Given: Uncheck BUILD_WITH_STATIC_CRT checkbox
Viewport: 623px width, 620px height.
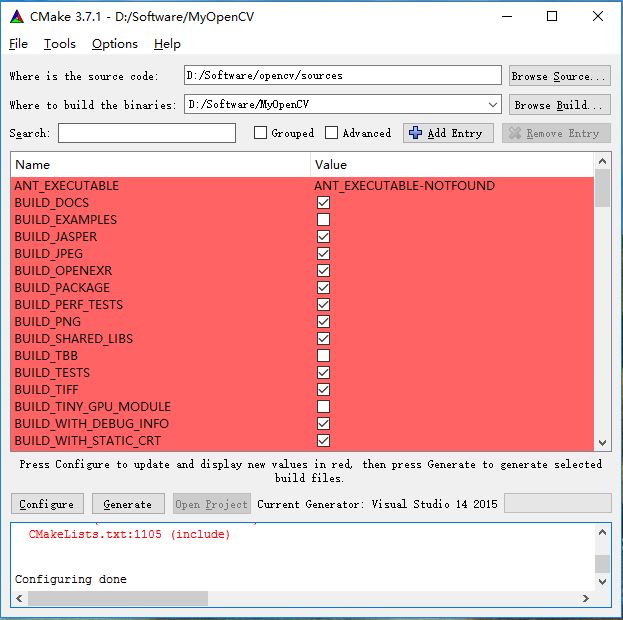Looking at the screenshot, I should [323, 440].
